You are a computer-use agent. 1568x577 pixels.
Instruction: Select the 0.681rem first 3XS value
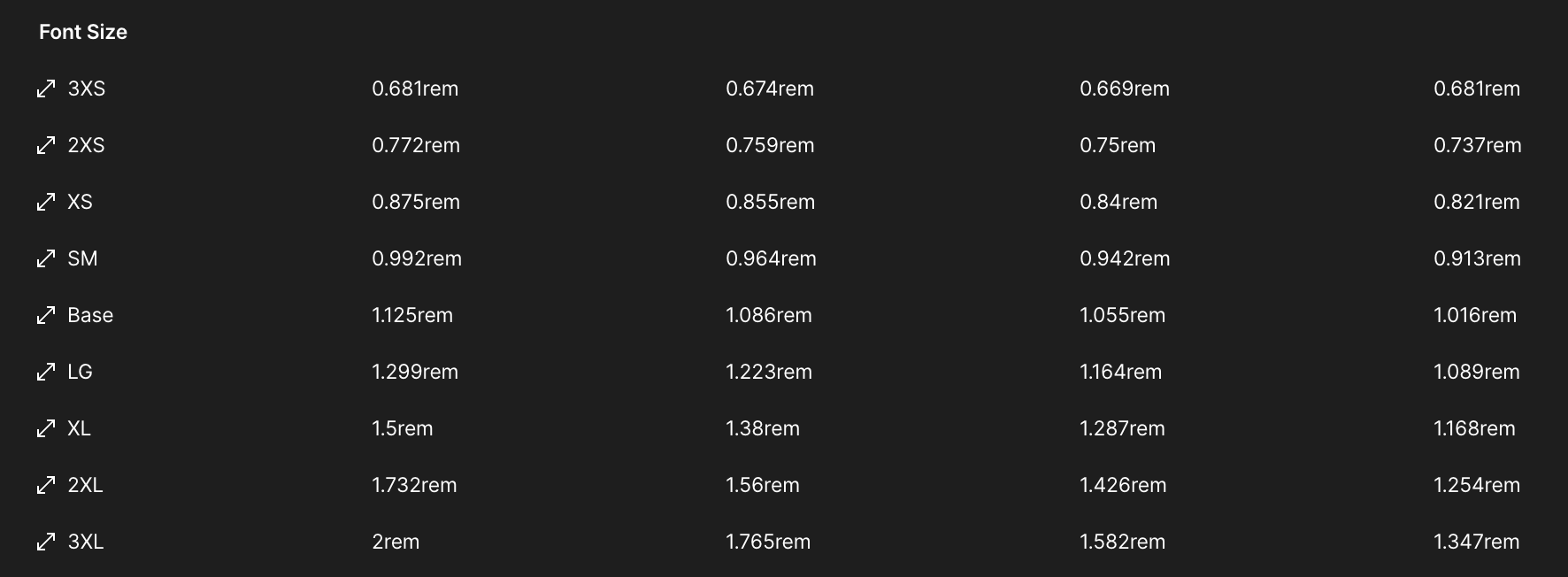[415, 88]
